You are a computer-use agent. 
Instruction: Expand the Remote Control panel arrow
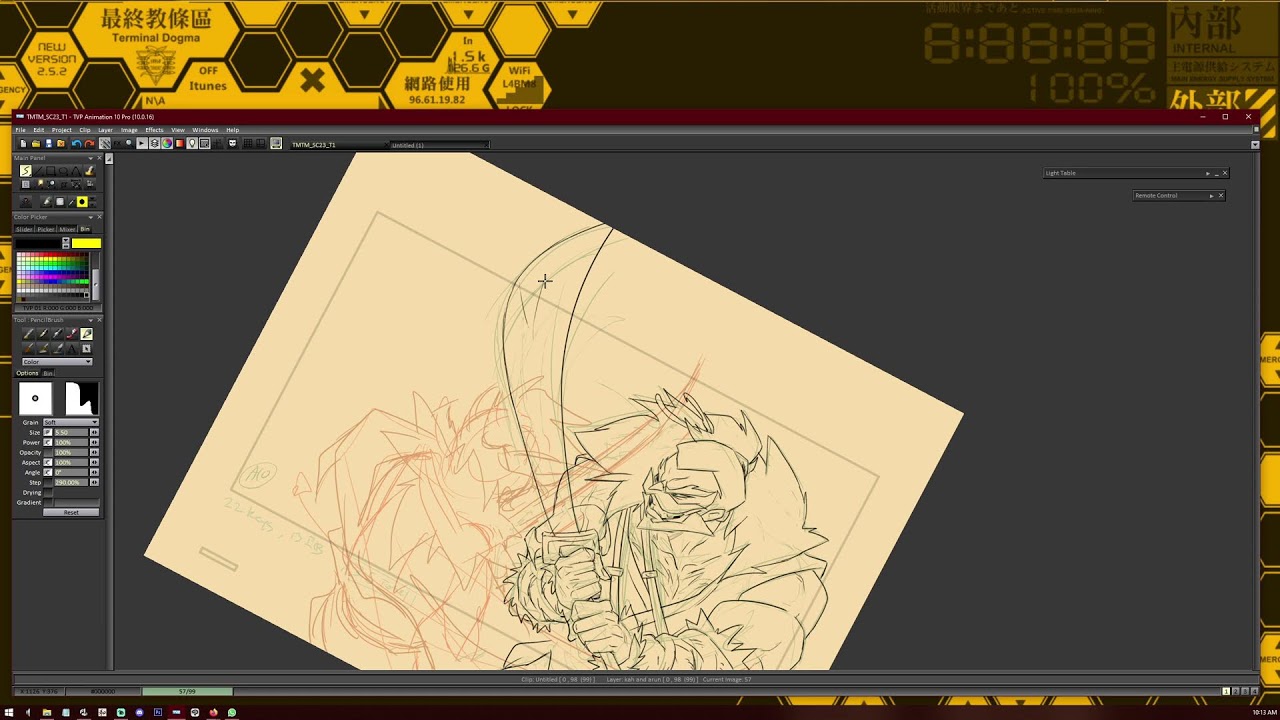pos(1211,196)
